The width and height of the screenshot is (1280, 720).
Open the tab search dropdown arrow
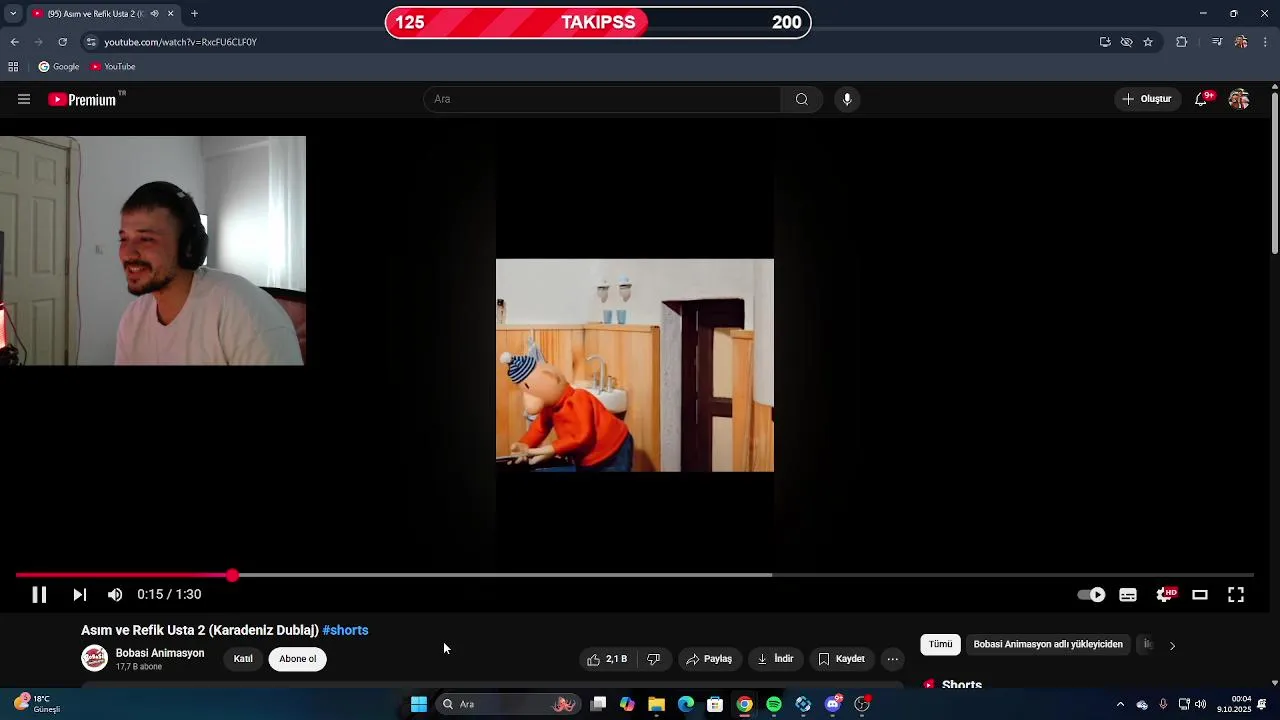click(13, 13)
